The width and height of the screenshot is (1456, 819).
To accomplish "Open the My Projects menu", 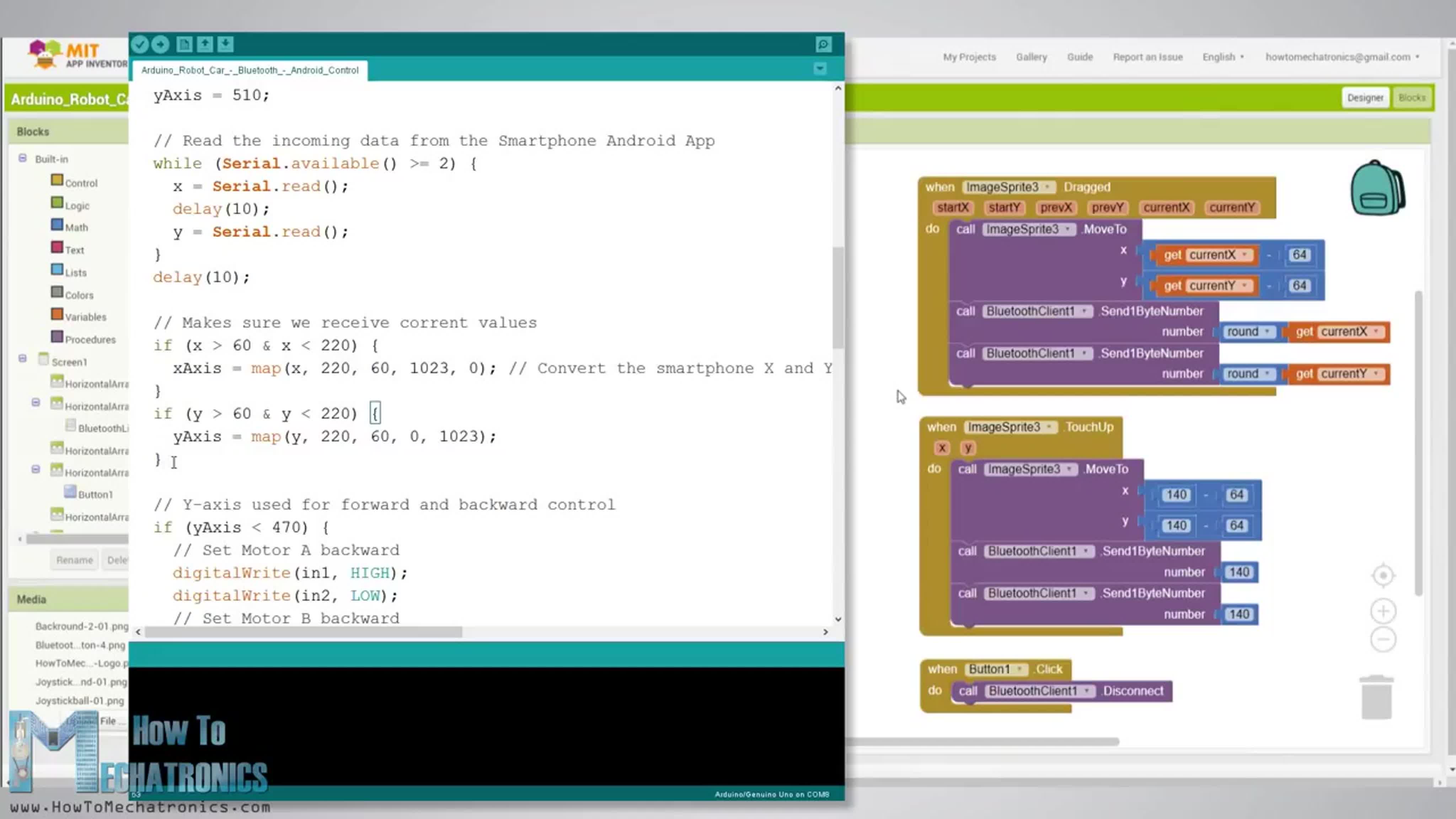I will pyautogui.click(x=969, y=57).
